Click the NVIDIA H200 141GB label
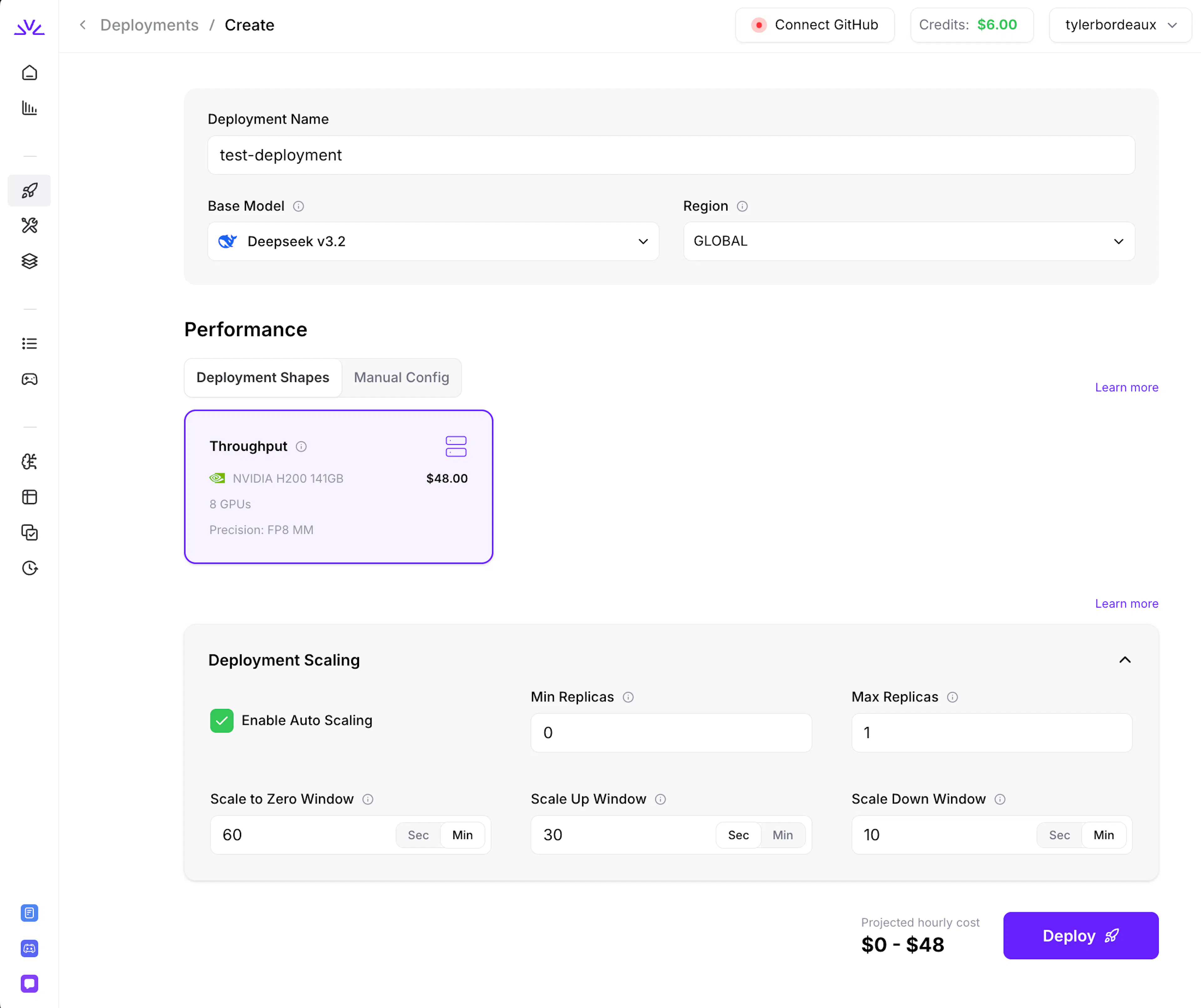Screen dimensions: 1201x1008 pyautogui.click(x=288, y=478)
